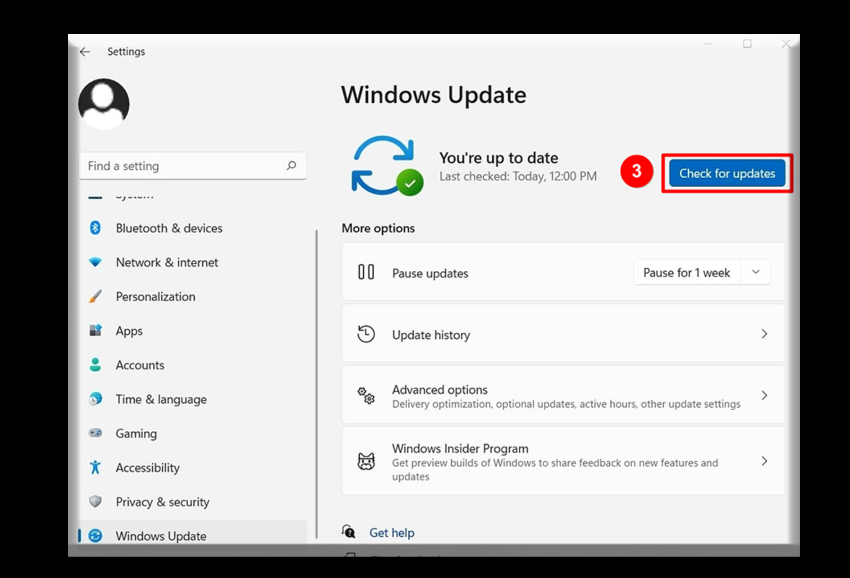
Task: Expand Advanced options with the chevron
Action: tap(764, 396)
